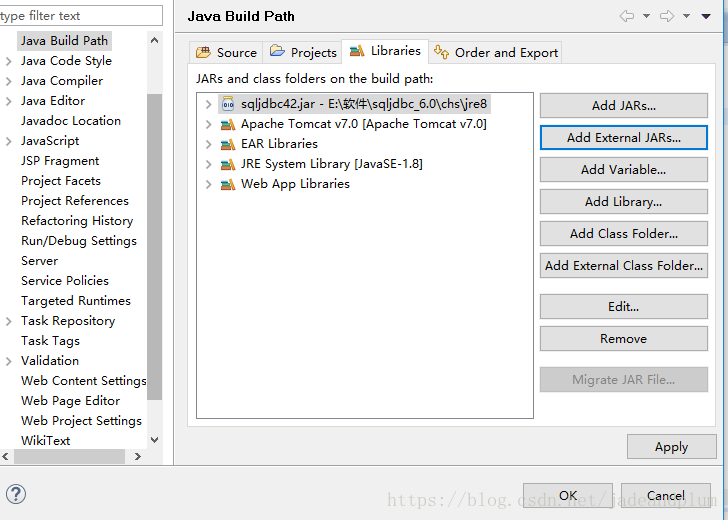Viewport: 728px width, 520px height.
Task: Click the sqljdbc42.jar file icon
Action: coord(228,104)
